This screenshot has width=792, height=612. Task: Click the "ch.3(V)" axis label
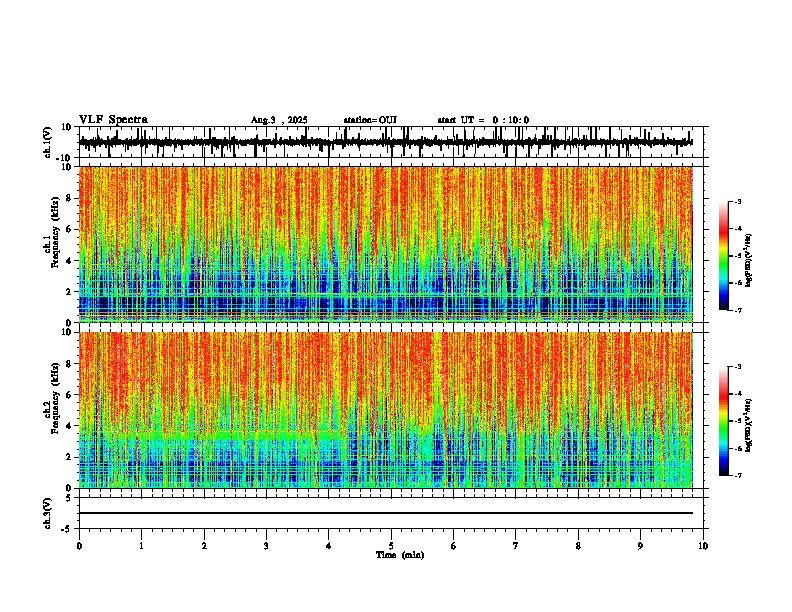tap(48, 513)
